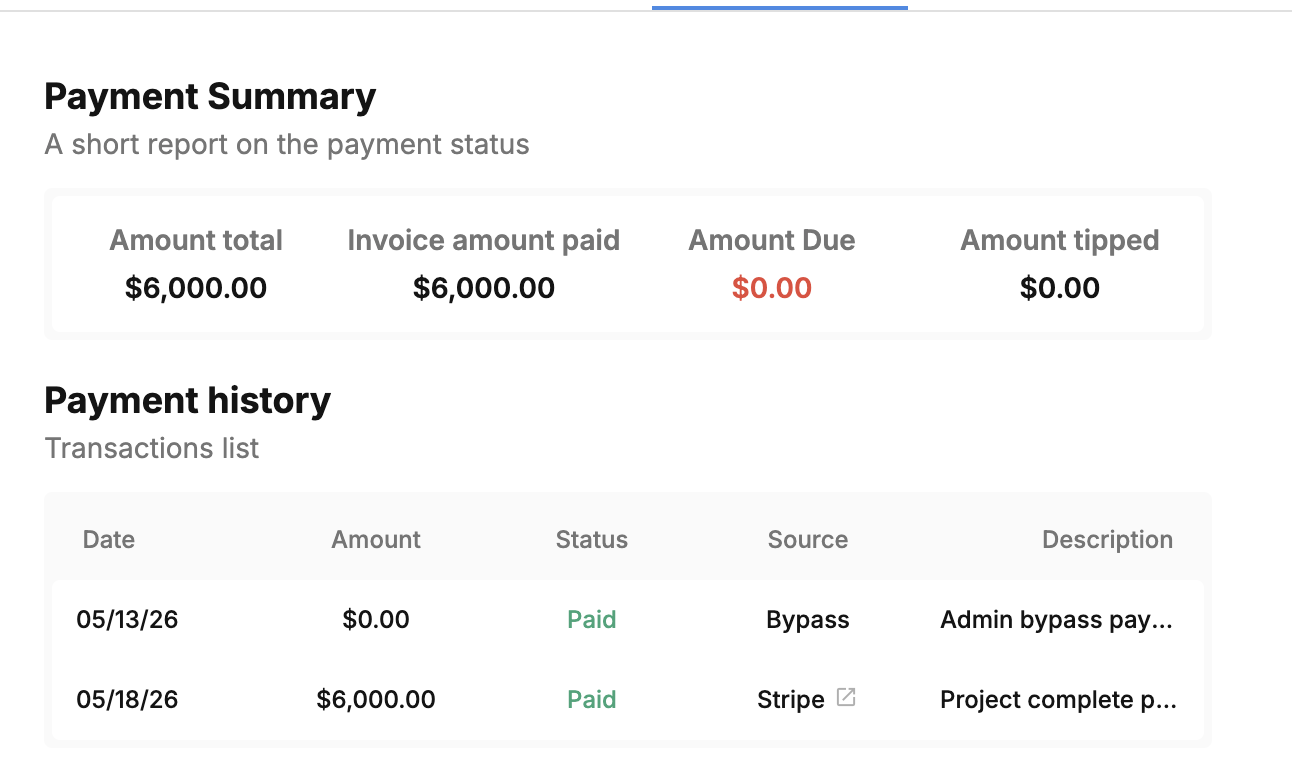Select the 05/18/26 date cell
Image resolution: width=1292 pixels, height=782 pixels.
[x=127, y=700]
